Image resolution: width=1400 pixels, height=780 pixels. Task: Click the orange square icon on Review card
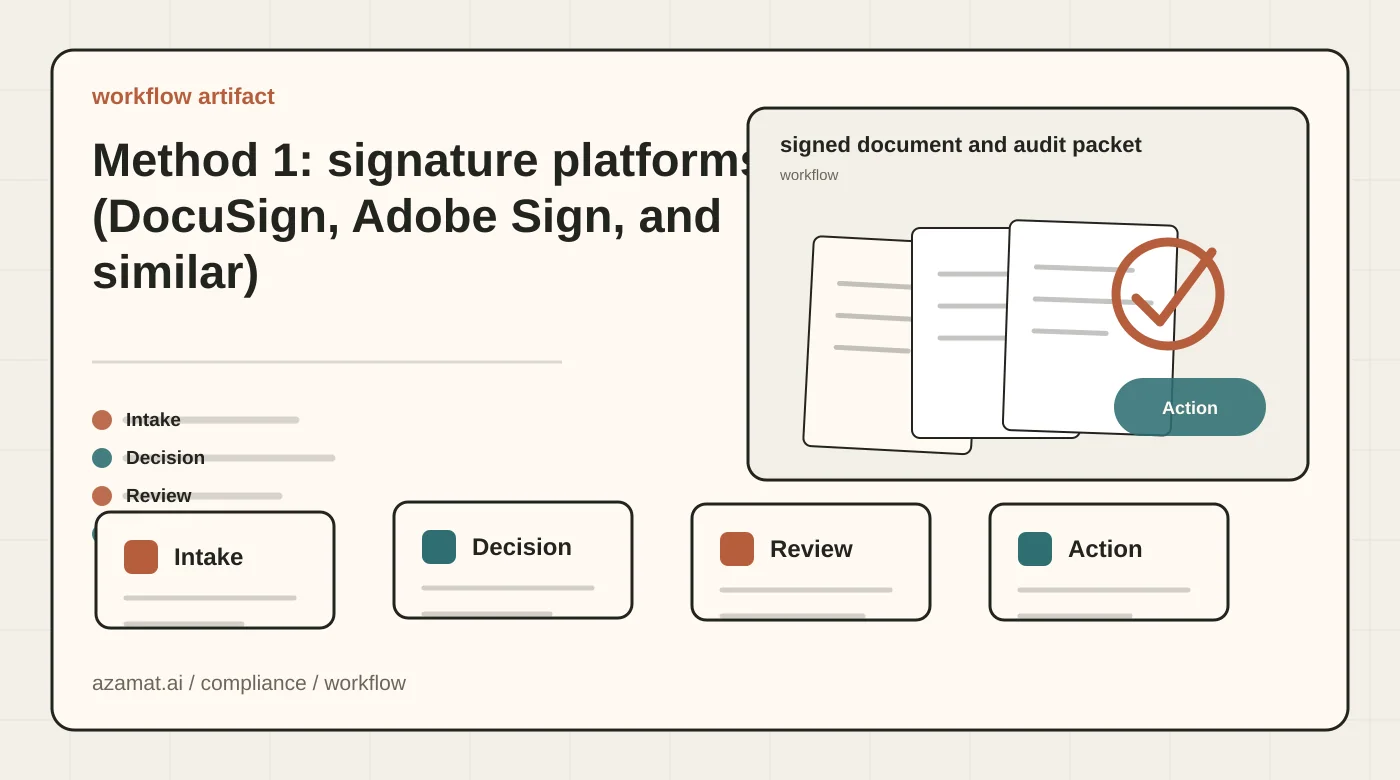737,549
